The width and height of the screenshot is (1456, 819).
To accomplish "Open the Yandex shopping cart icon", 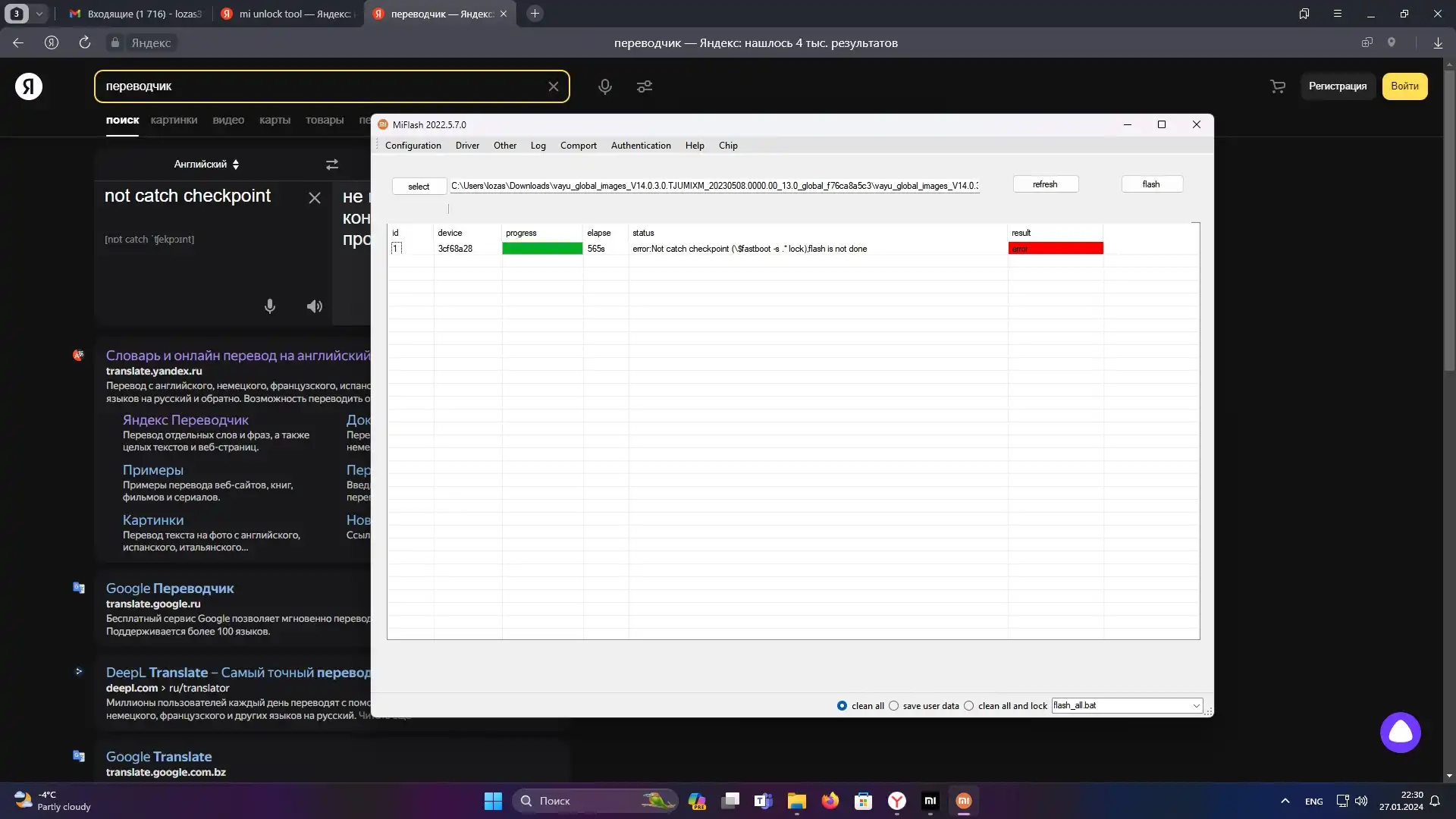I will point(1278,86).
